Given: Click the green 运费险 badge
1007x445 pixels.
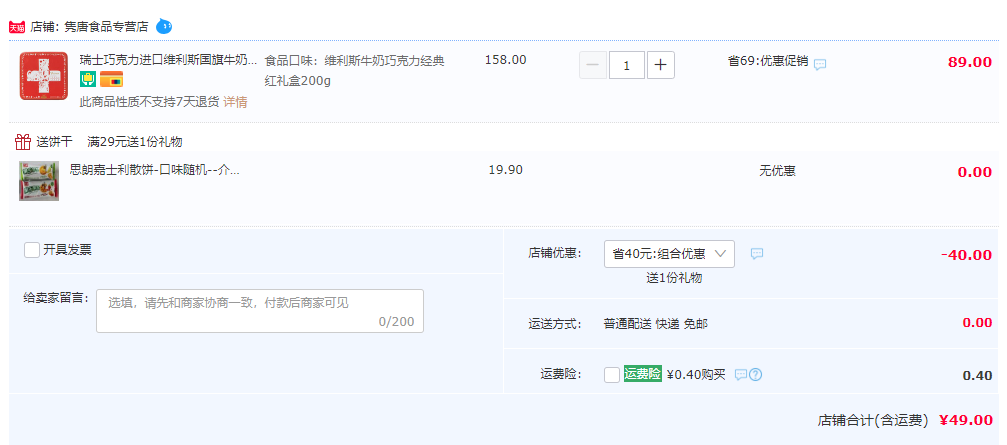Looking at the screenshot, I should click(642, 374).
